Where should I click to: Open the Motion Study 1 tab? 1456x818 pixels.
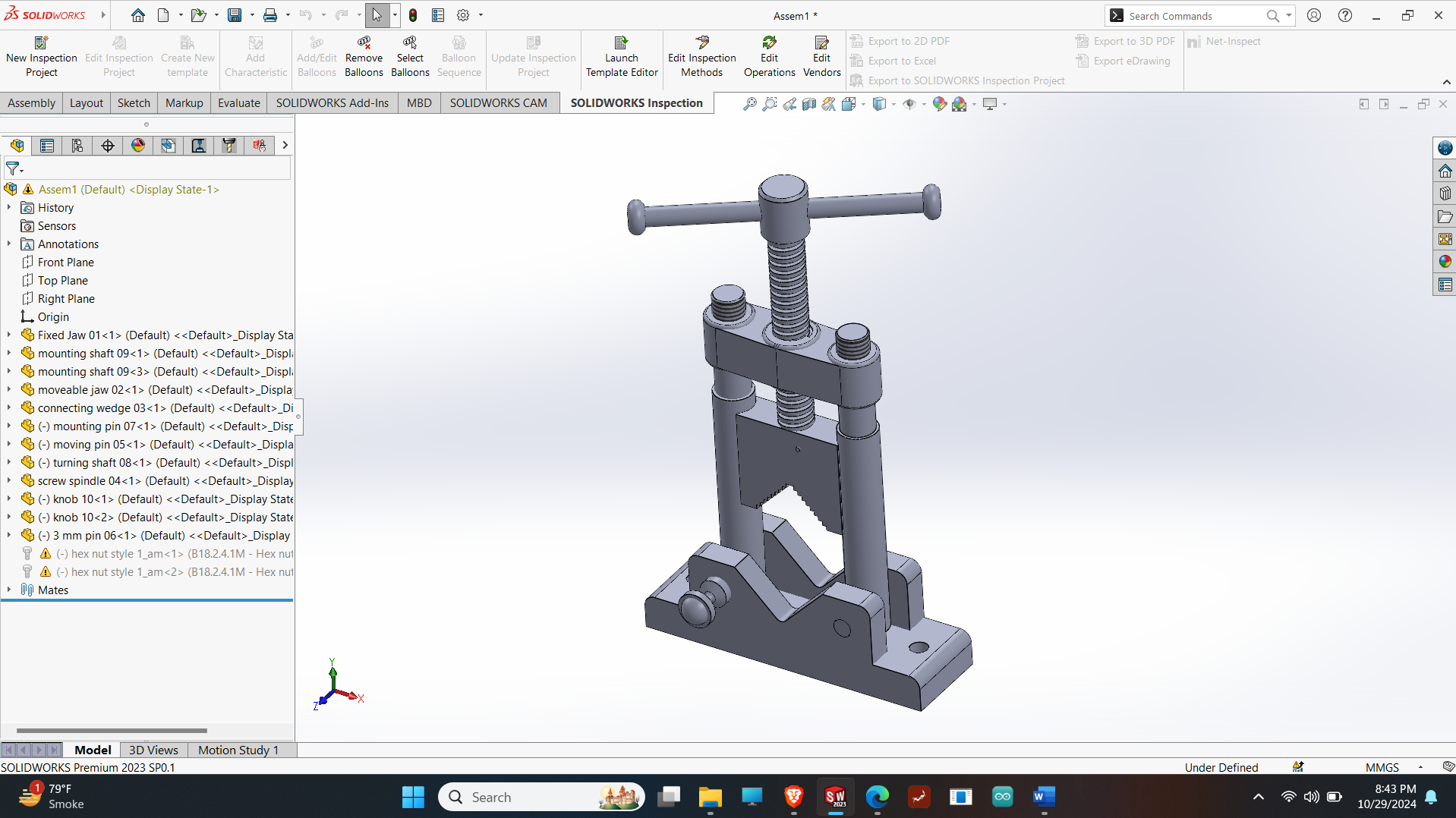238,750
